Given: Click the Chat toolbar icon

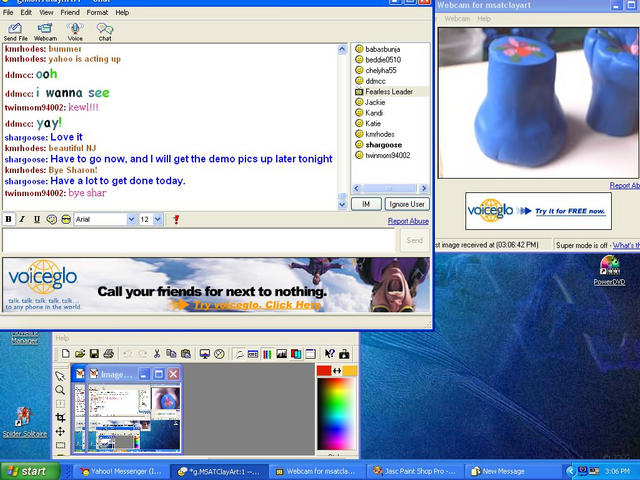Looking at the screenshot, I should point(105,32).
